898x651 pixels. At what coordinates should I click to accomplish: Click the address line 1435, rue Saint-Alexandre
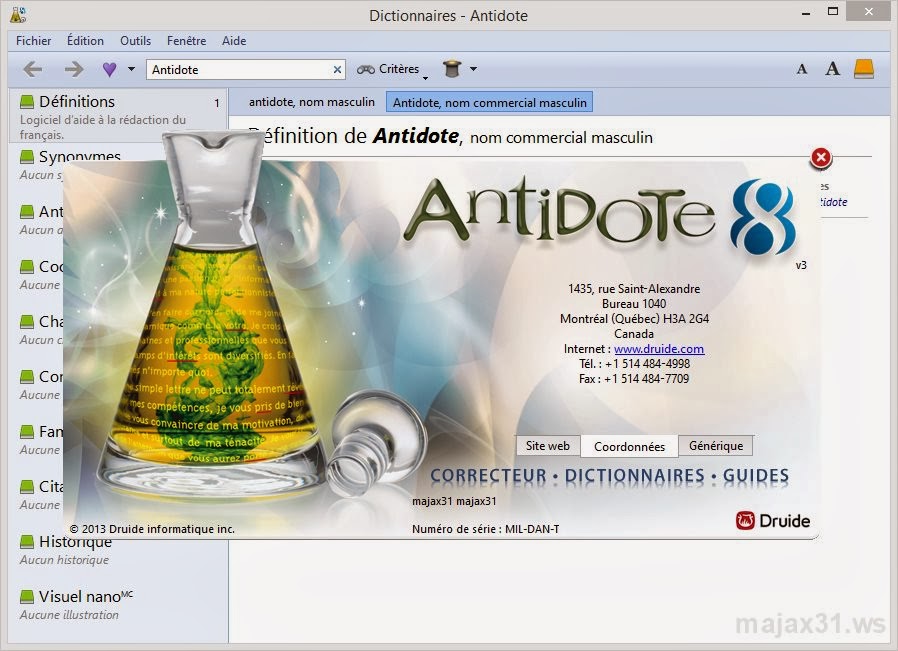[634, 289]
